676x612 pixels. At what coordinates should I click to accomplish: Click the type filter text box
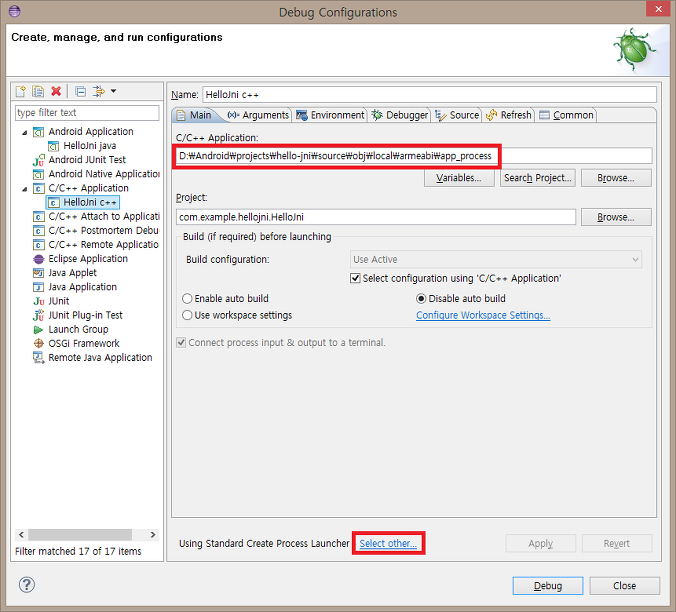(x=87, y=112)
